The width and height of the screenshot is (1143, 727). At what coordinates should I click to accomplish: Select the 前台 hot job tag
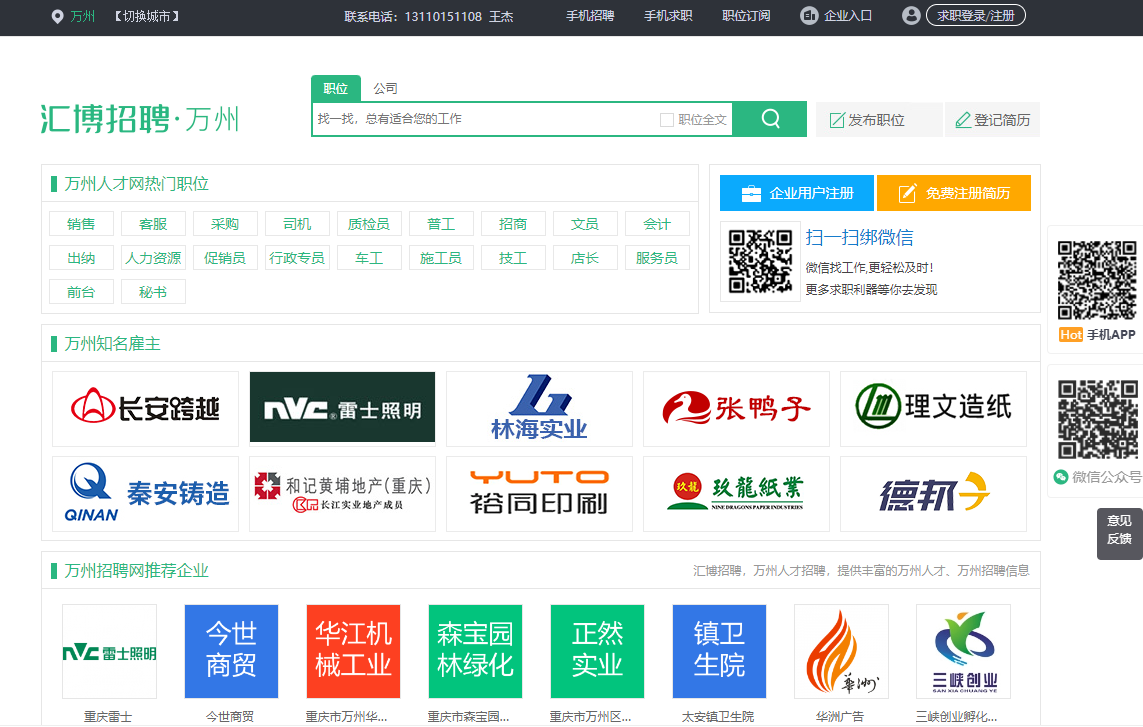tap(81, 292)
